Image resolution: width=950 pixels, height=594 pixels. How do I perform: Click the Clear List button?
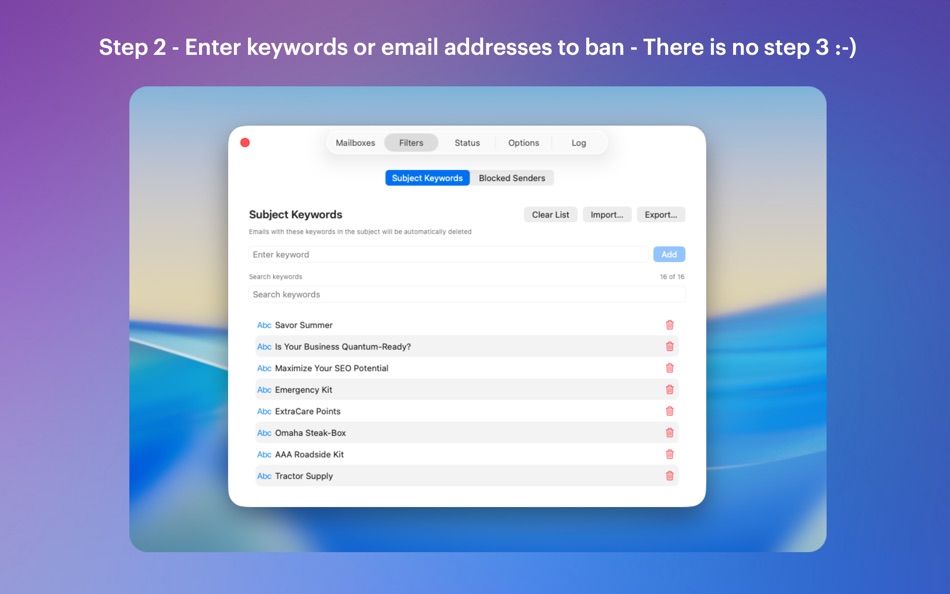(550, 214)
